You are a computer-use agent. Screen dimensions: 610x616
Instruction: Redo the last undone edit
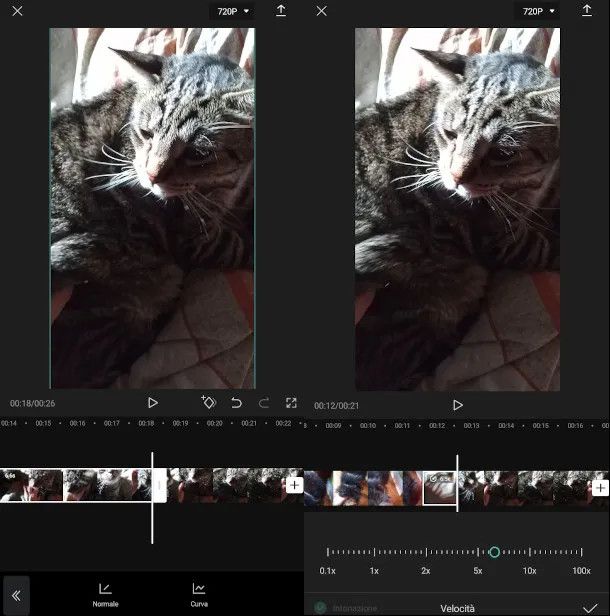[264, 403]
